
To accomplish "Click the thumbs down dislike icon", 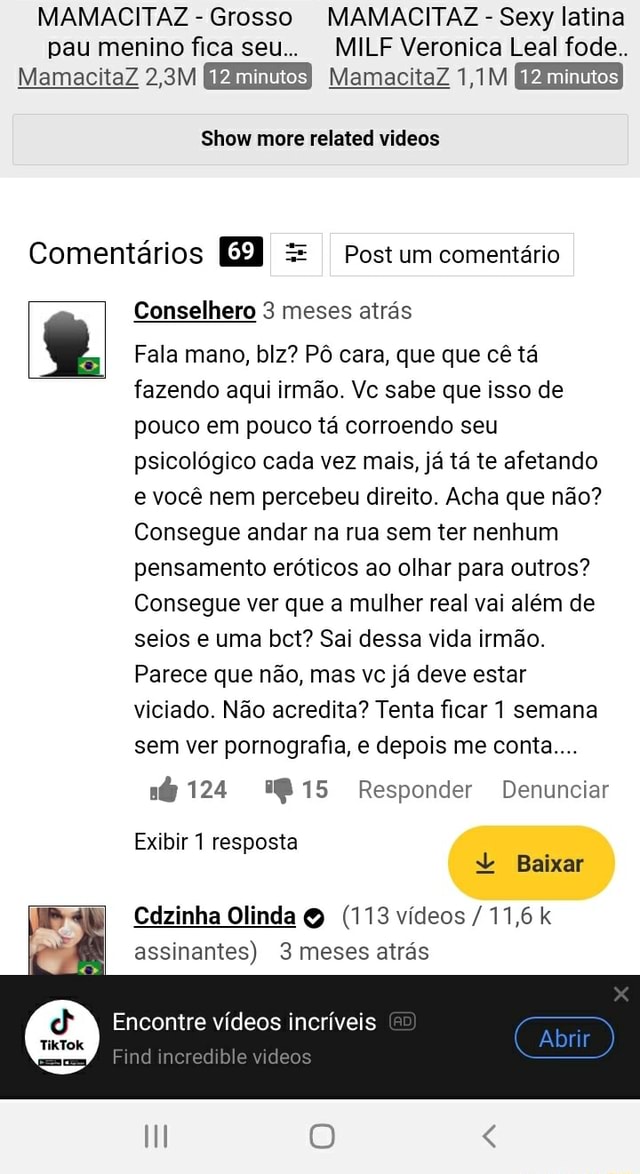I will [x=277, y=791].
